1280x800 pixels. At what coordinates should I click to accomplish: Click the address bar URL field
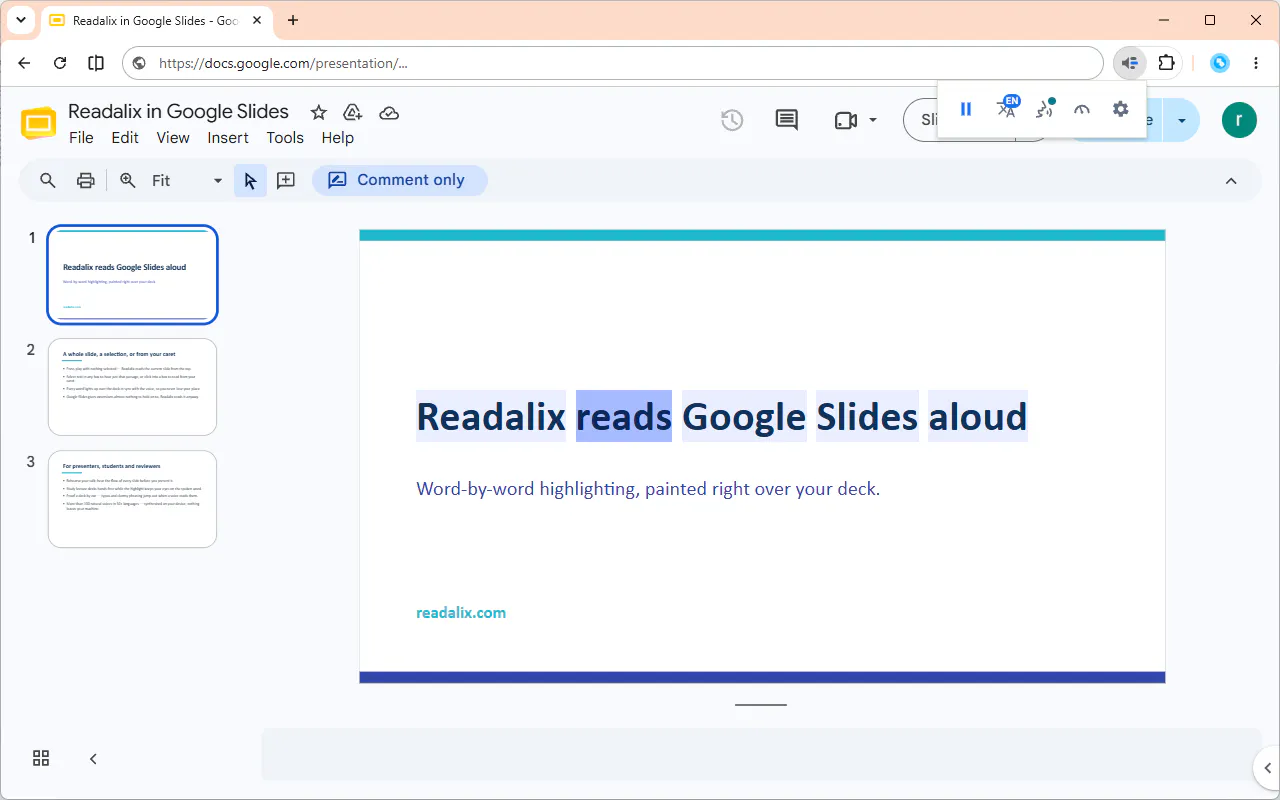(612, 63)
